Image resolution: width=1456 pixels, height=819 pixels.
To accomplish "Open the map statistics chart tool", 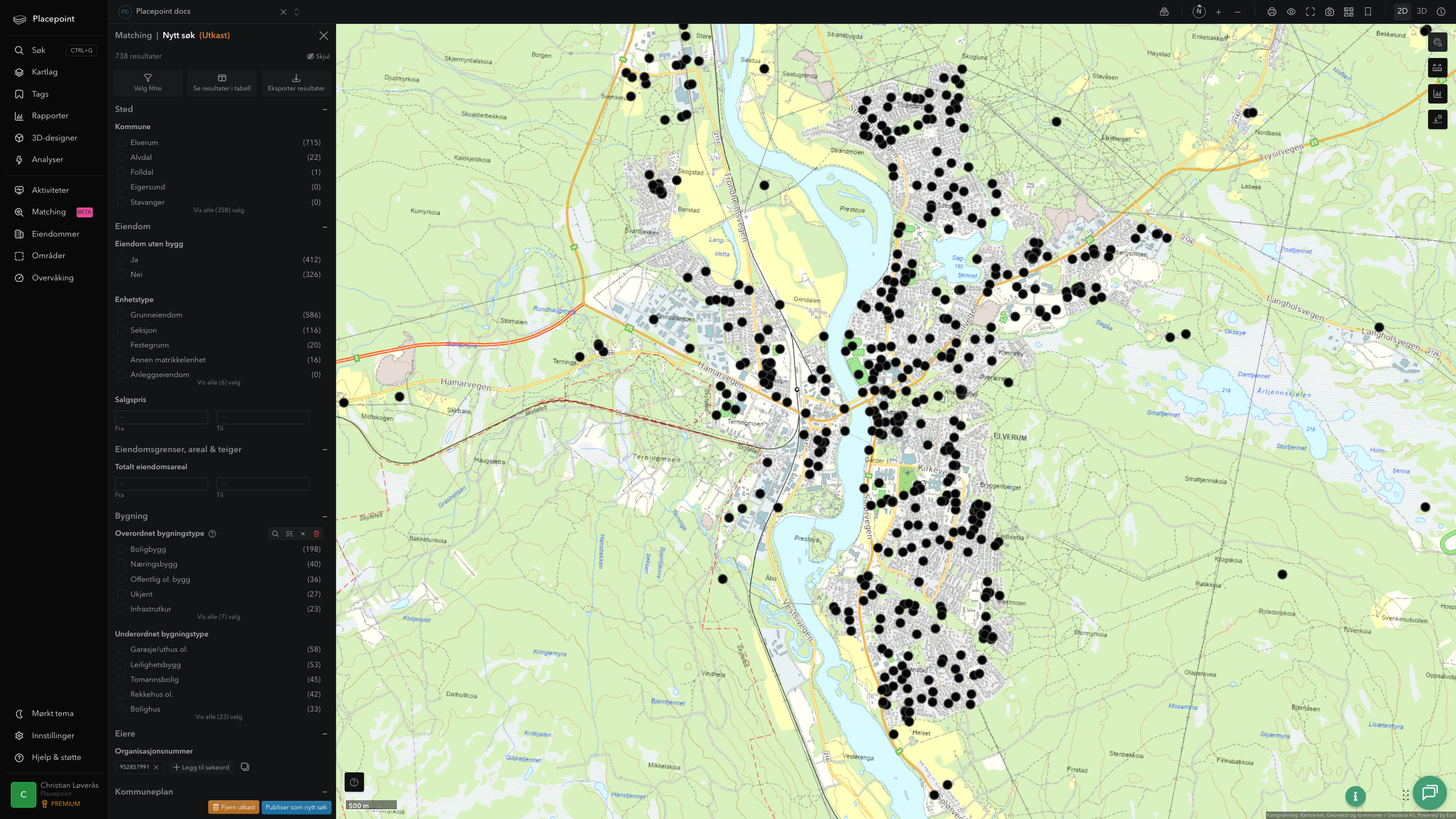I will (1437, 94).
